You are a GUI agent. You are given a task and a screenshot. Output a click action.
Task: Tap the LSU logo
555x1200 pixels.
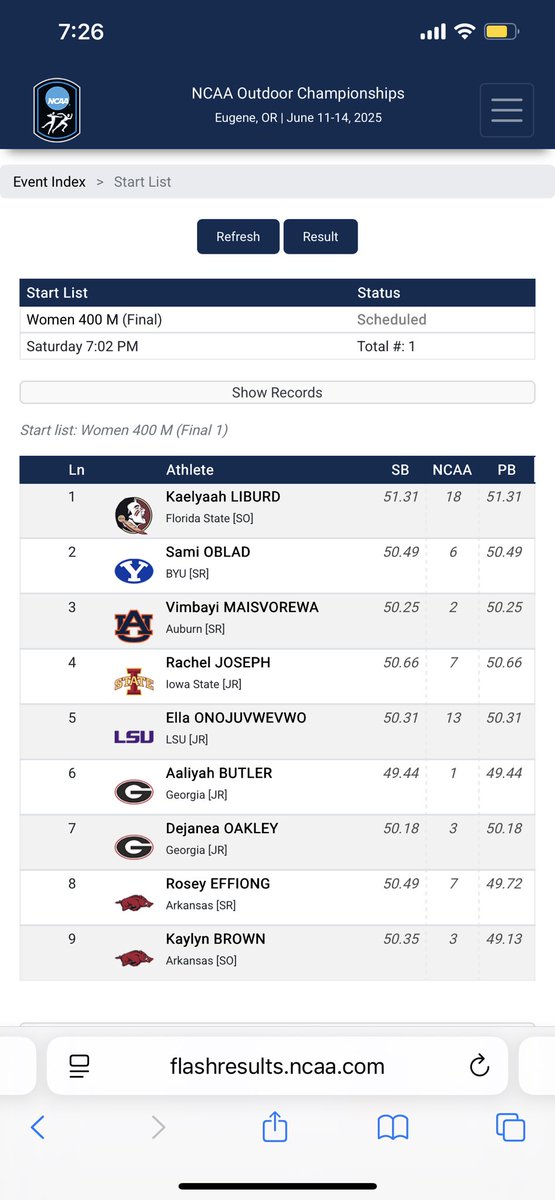[x=134, y=736]
